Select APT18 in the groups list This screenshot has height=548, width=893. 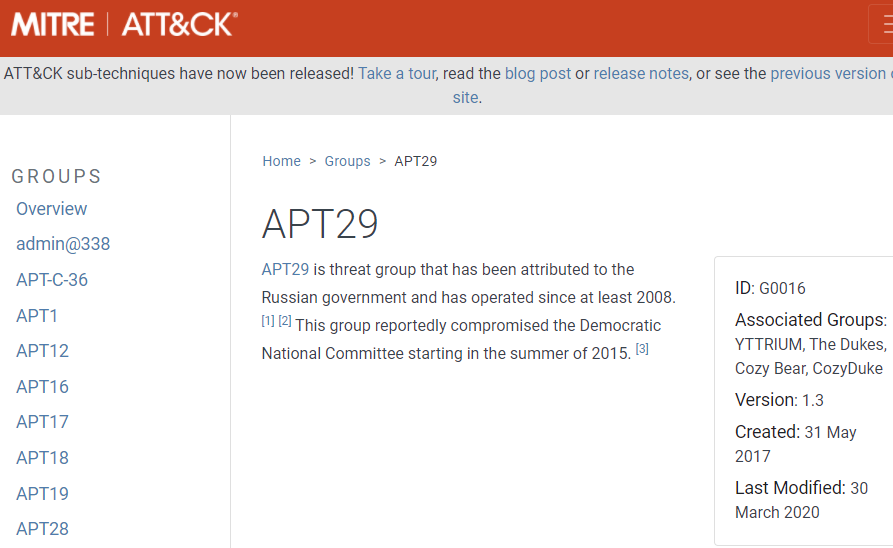click(x=42, y=458)
